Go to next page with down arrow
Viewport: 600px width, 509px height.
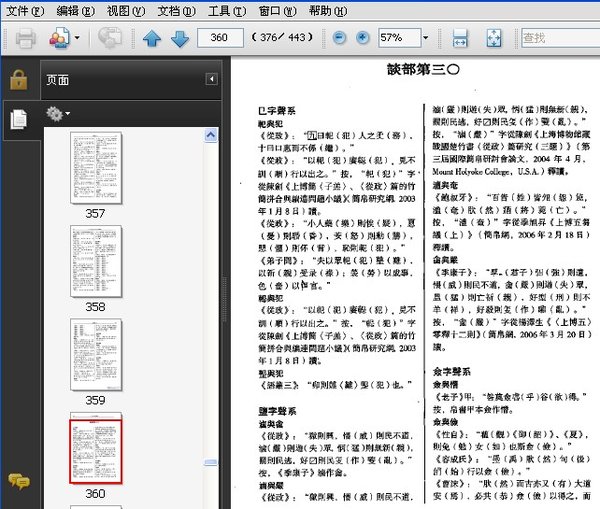[x=179, y=38]
